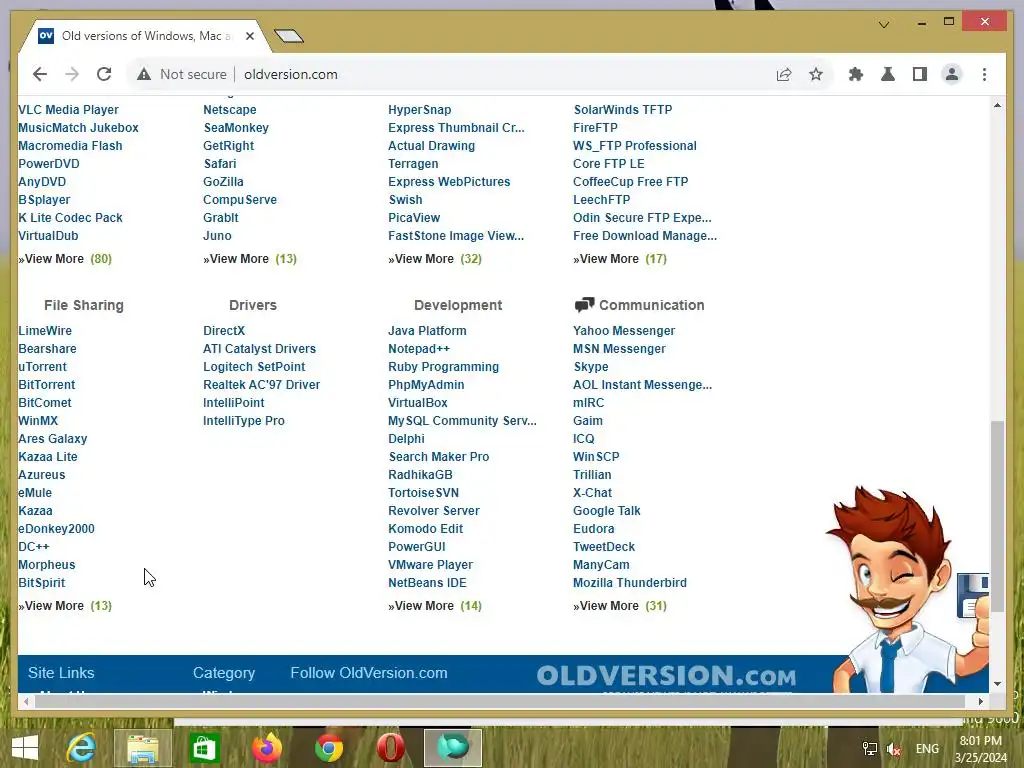Screen dimensions: 1024x768
Task: Launch Firefox from the taskbar
Action: (266, 748)
